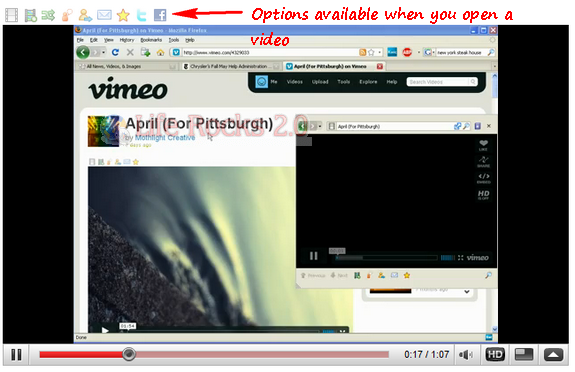The image size is (575, 372).
Task: Switch to 'All News, Videos, & Images' tab
Action: [x=127, y=66]
